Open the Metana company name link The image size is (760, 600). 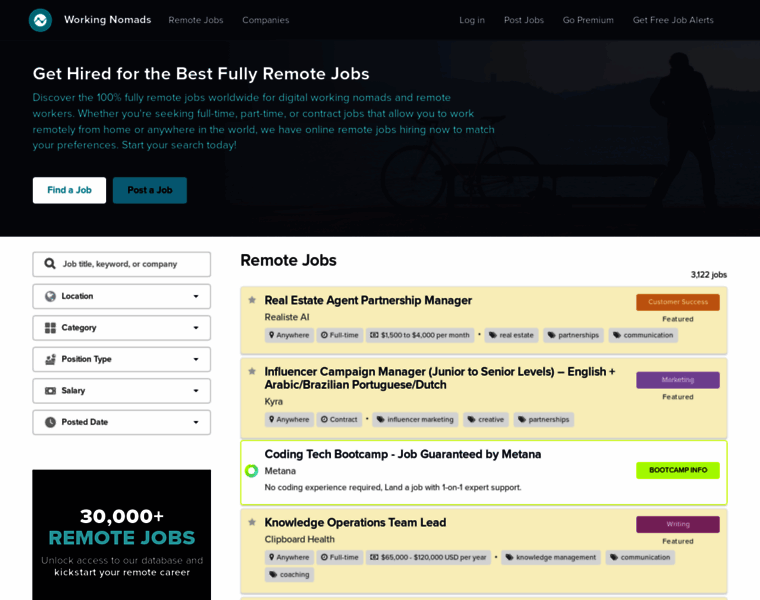(280, 471)
